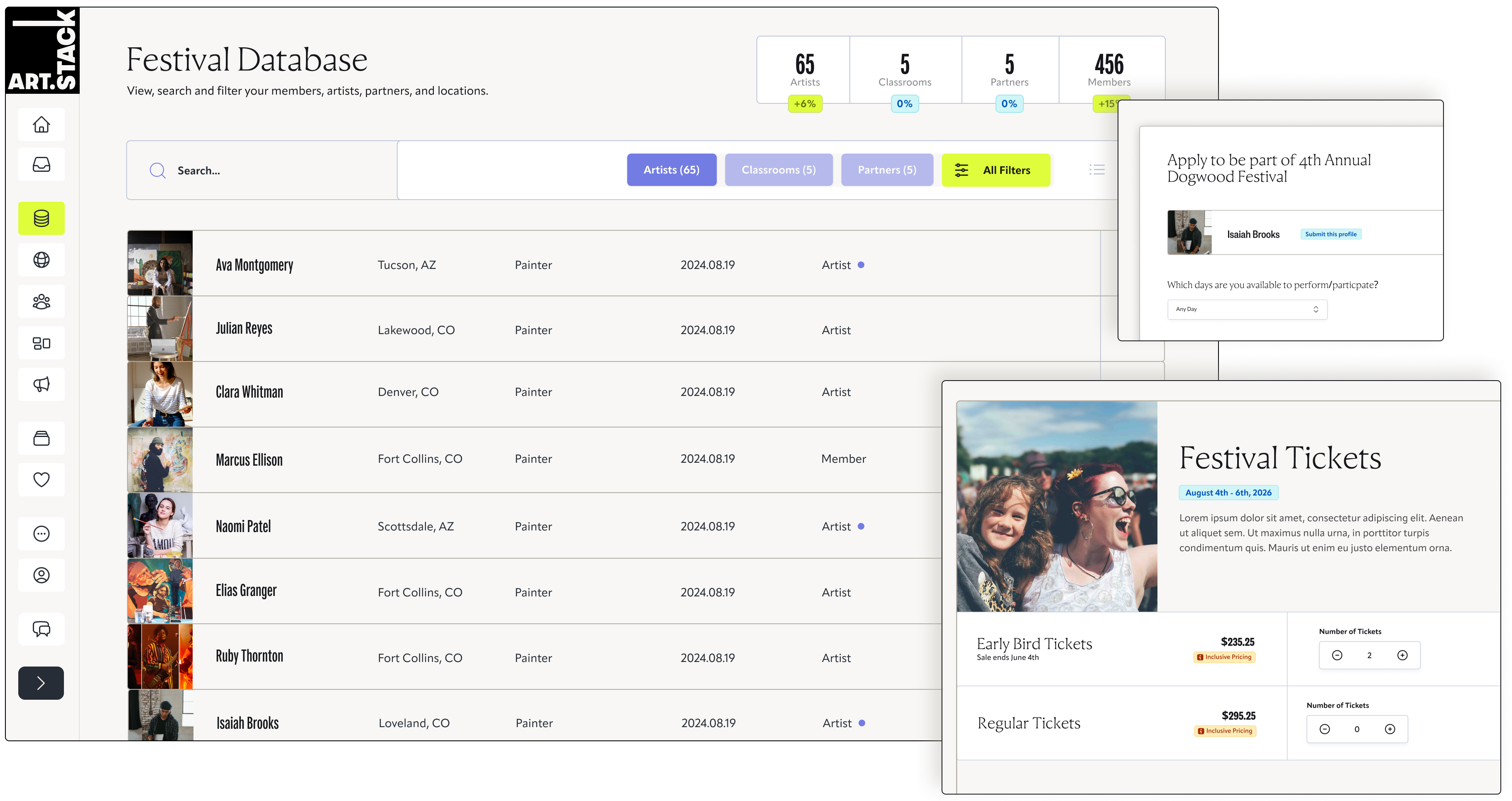Select the Elias Granger name
This screenshot has height=801, width=1512.
[246, 591]
